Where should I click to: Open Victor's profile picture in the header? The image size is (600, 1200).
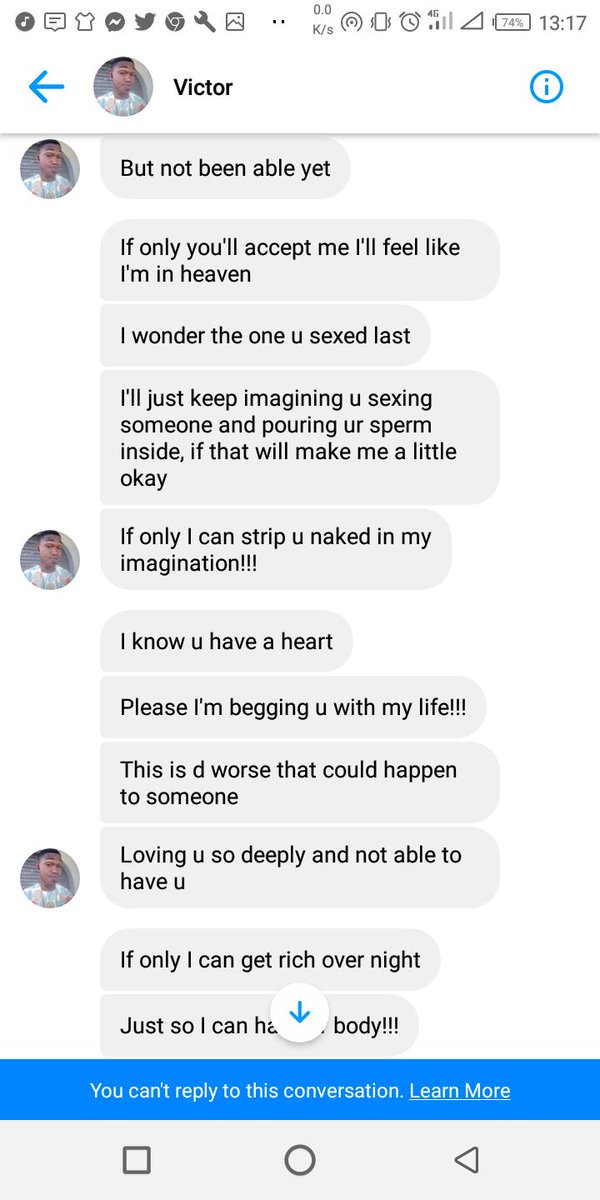click(x=123, y=88)
